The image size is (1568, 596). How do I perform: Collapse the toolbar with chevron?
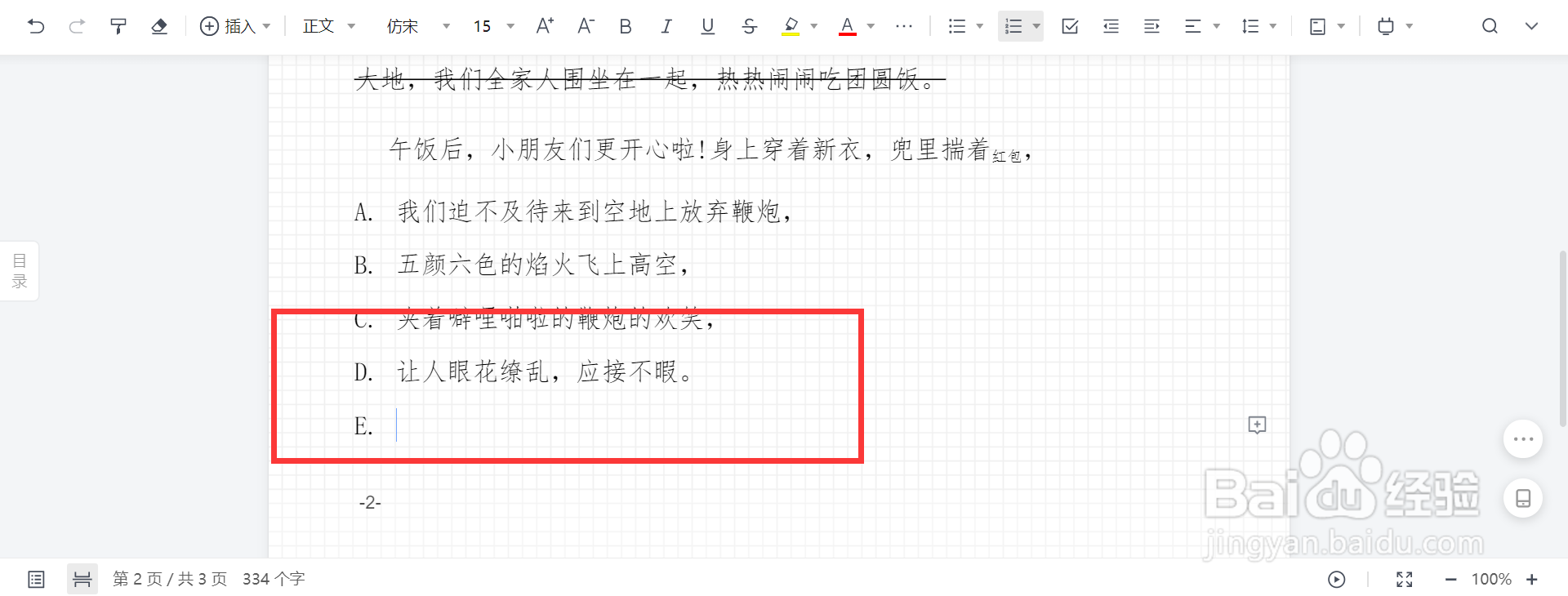[x=1531, y=26]
